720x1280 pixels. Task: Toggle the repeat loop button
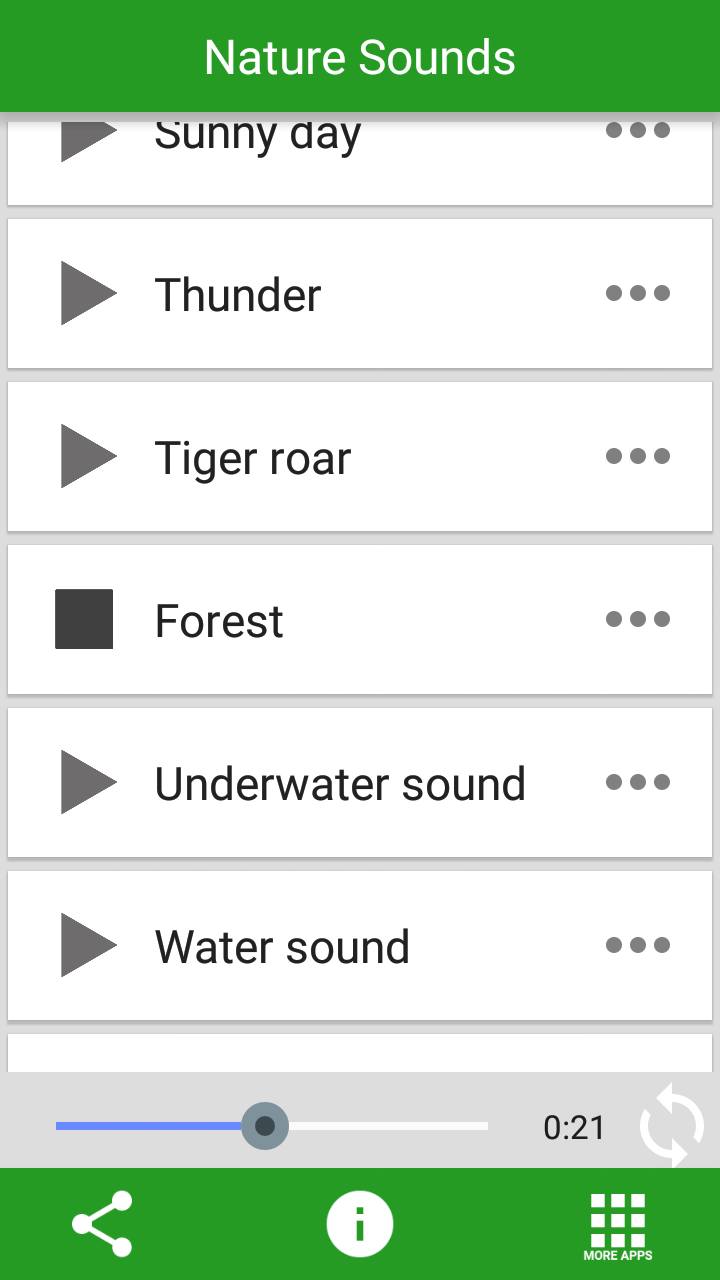672,1127
